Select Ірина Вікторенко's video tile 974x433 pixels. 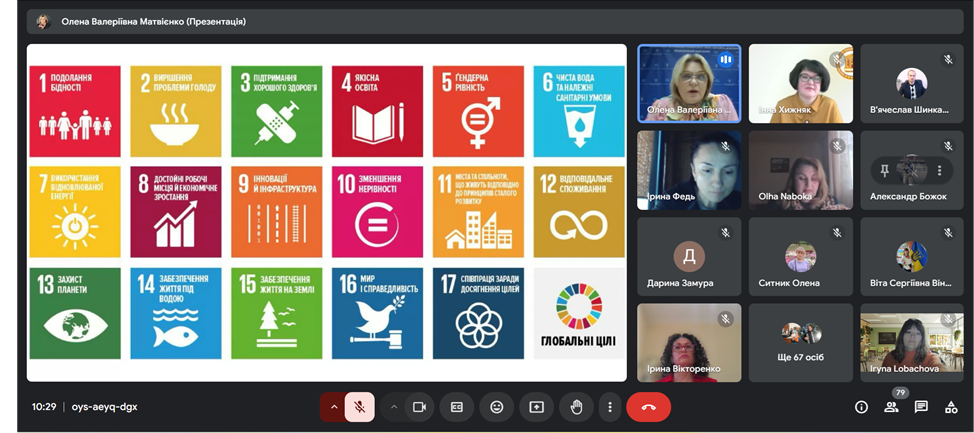[690, 343]
